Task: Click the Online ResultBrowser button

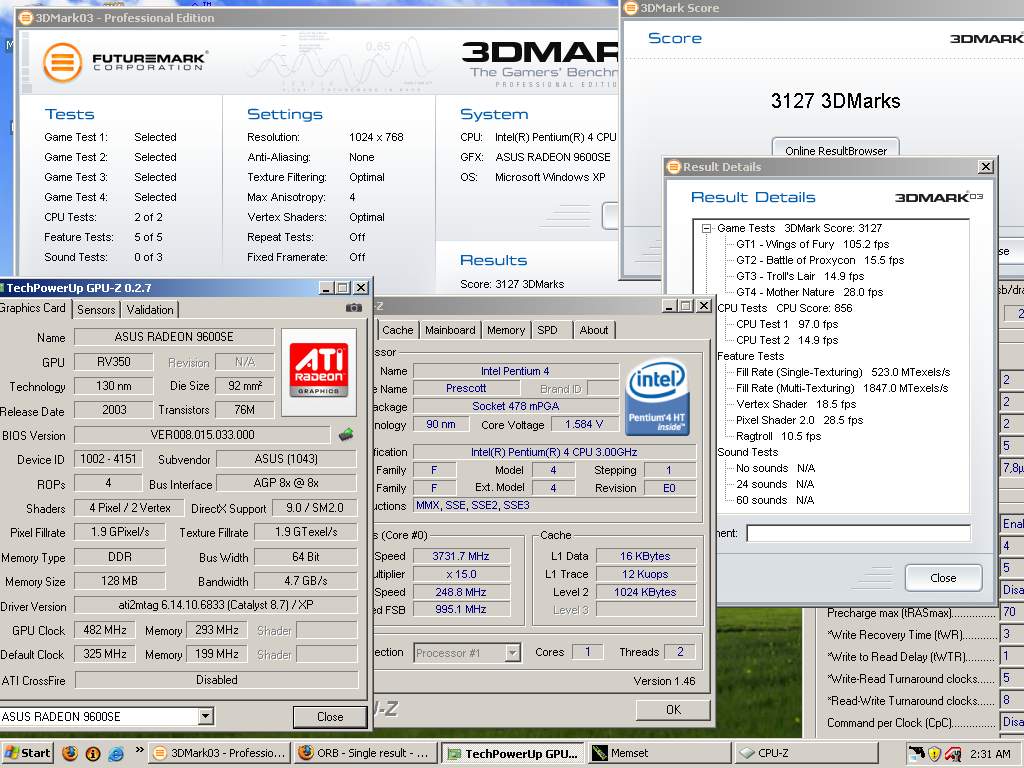Action: 836,150
